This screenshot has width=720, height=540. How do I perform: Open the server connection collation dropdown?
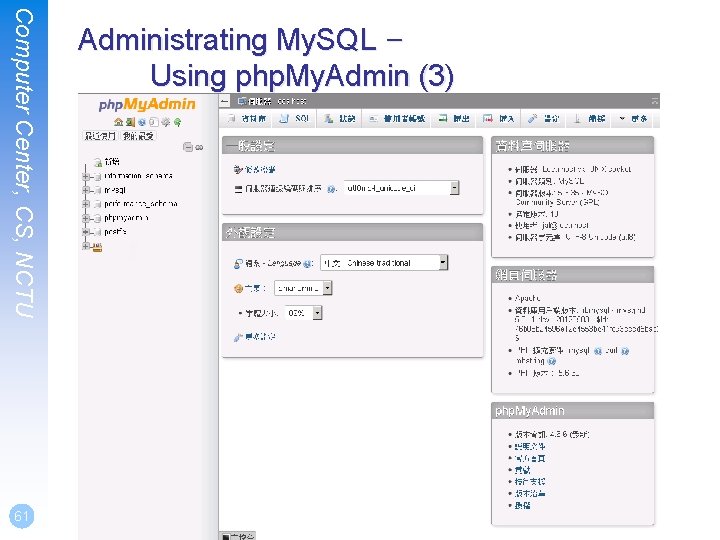click(x=401, y=188)
